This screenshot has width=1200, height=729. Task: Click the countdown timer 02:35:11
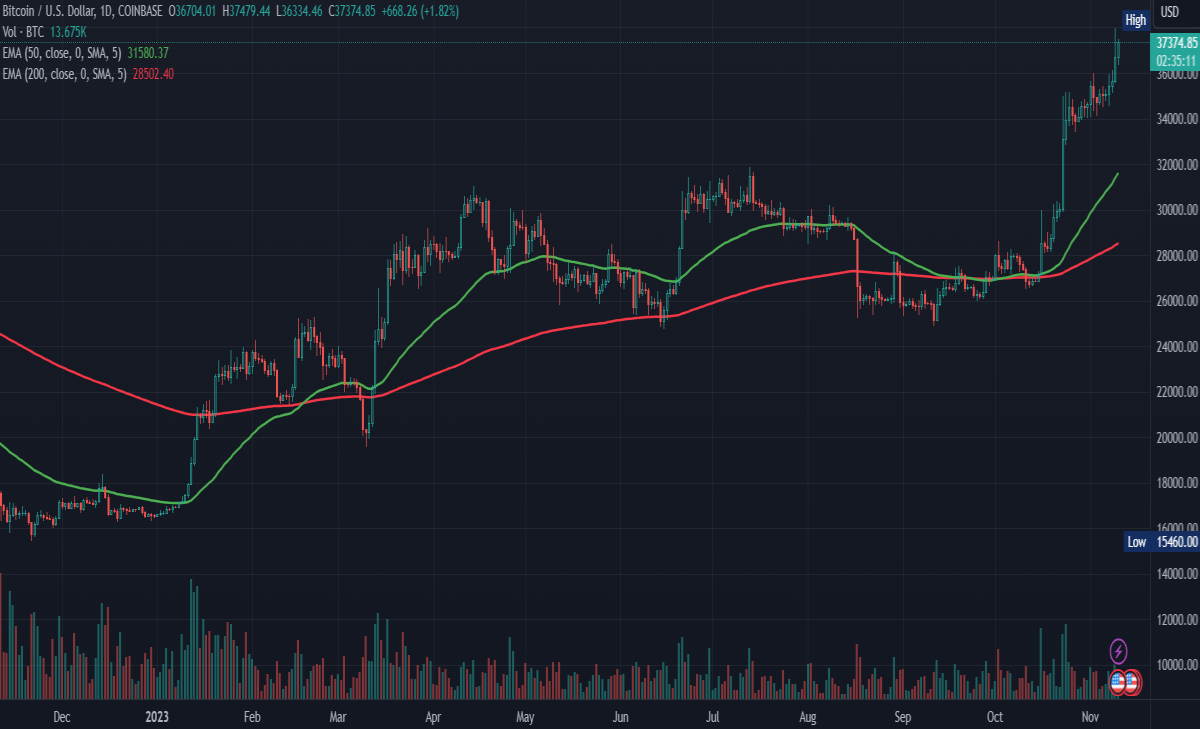[x=1176, y=59]
